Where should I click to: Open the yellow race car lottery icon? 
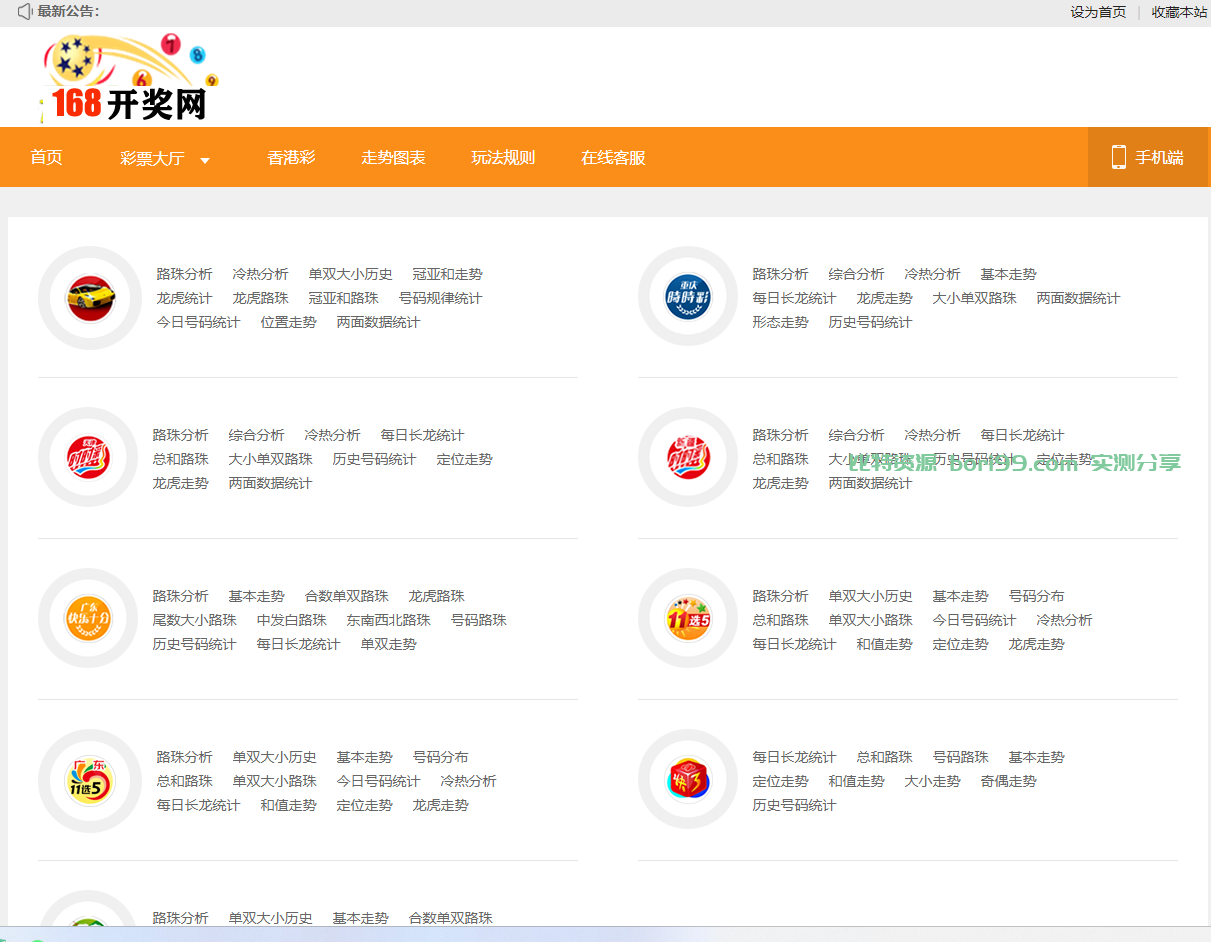88,298
